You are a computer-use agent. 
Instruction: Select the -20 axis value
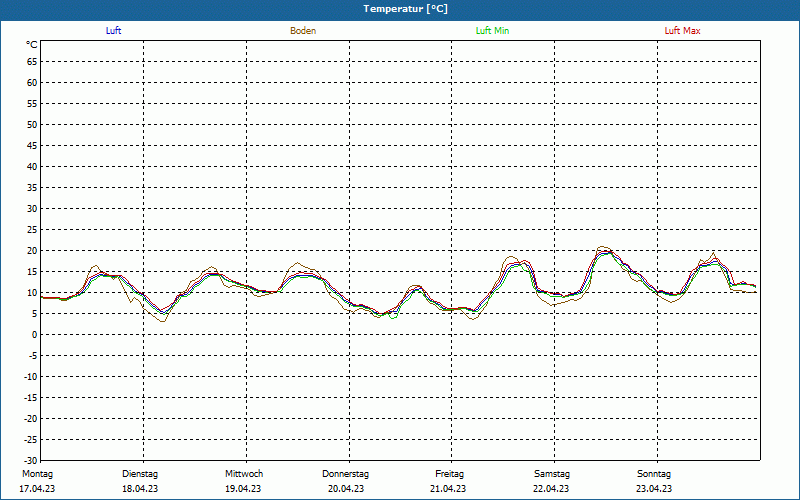[x=31, y=418]
